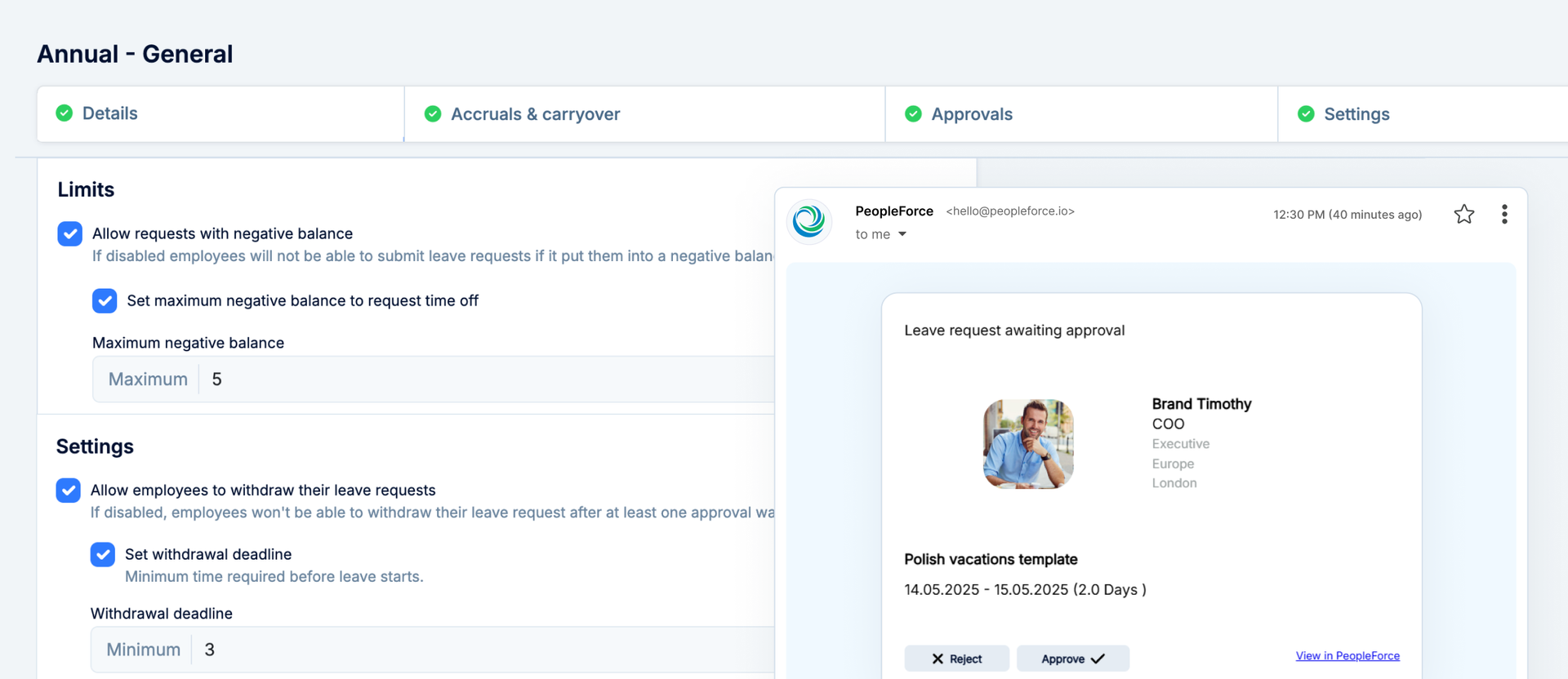Click the Maximum negative balance input field
The height and width of the screenshot is (679, 1568).
433,379
